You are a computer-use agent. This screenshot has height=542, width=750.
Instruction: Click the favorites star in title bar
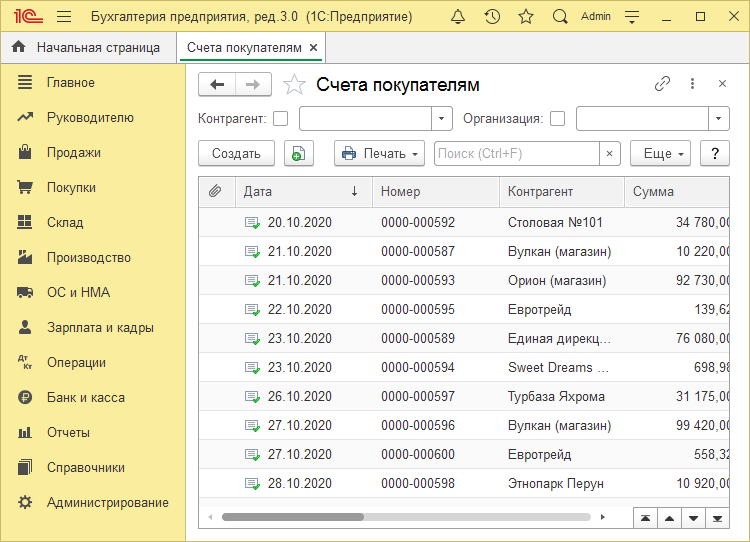(526, 17)
